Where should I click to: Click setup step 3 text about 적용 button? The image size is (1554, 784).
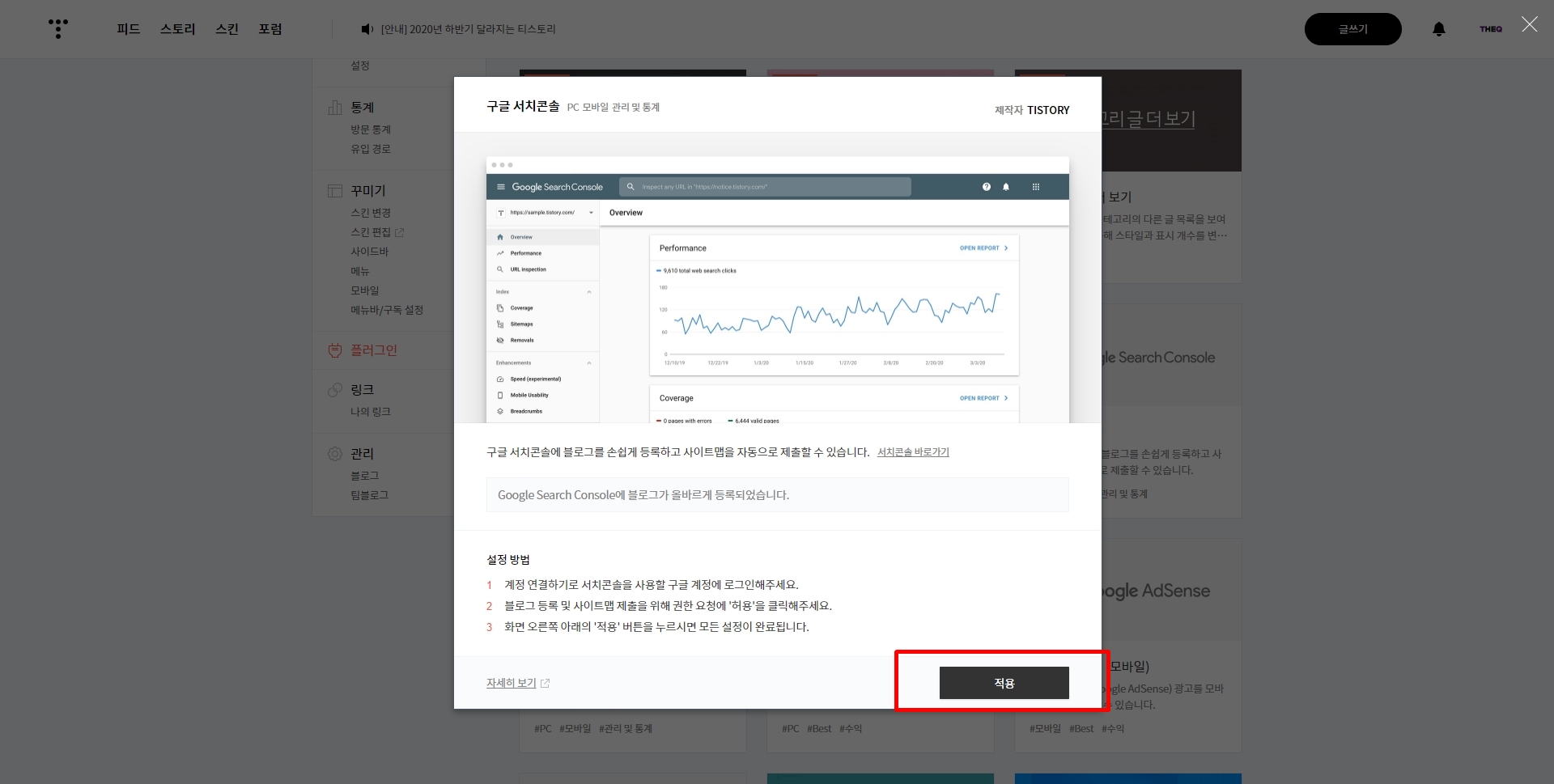[656, 627]
